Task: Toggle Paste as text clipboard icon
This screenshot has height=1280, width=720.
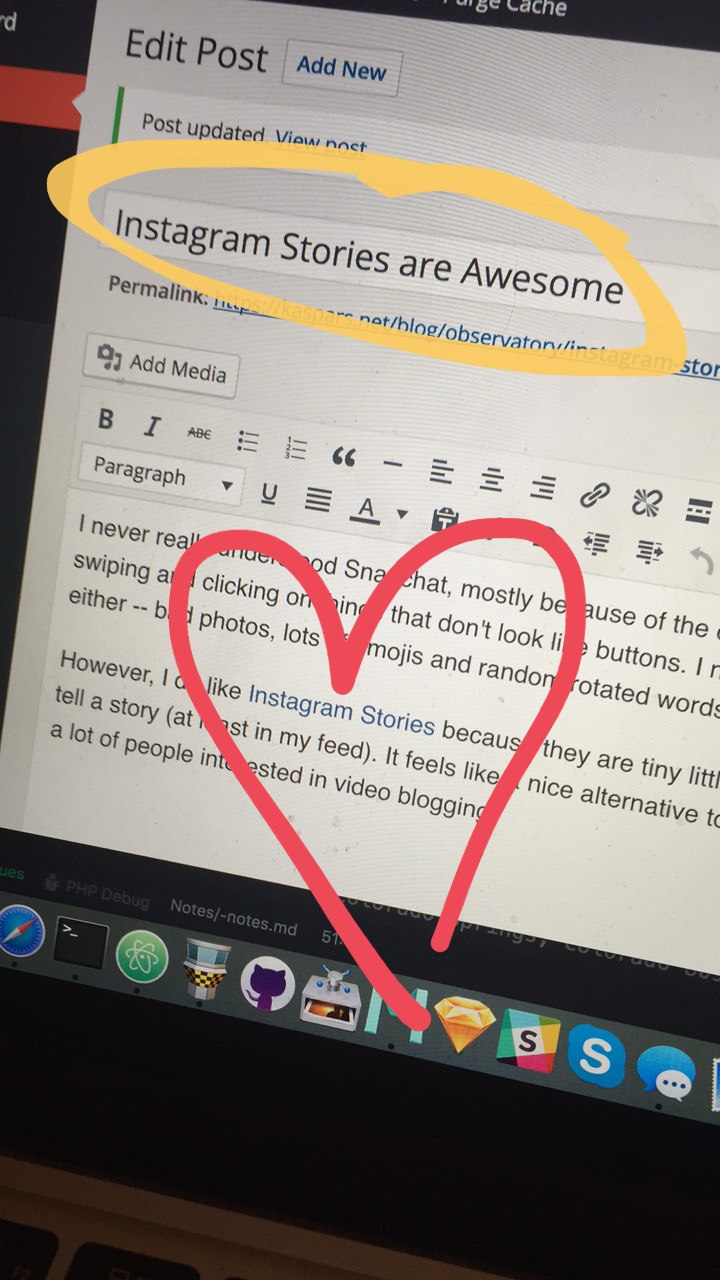Action: pos(444,518)
